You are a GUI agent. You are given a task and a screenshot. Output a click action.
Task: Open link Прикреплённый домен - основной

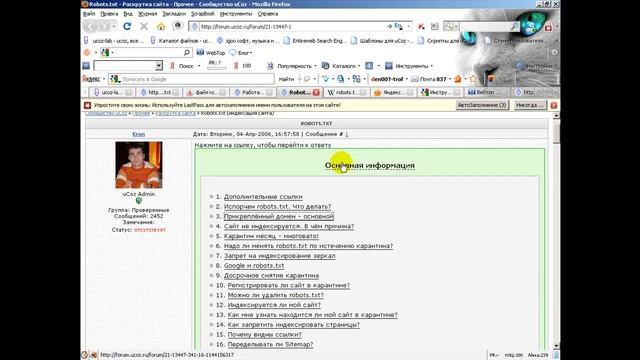click(279, 216)
